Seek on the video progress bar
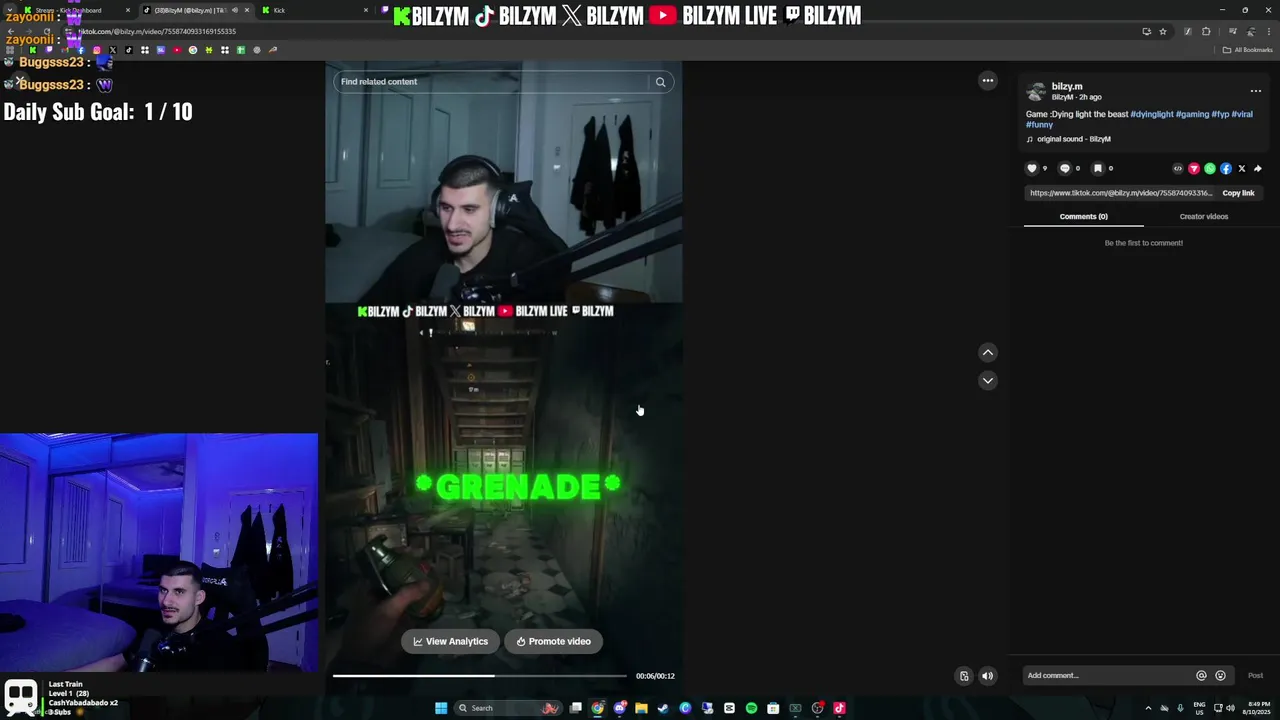This screenshot has height=720, width=1280. [x=480, y=676]
